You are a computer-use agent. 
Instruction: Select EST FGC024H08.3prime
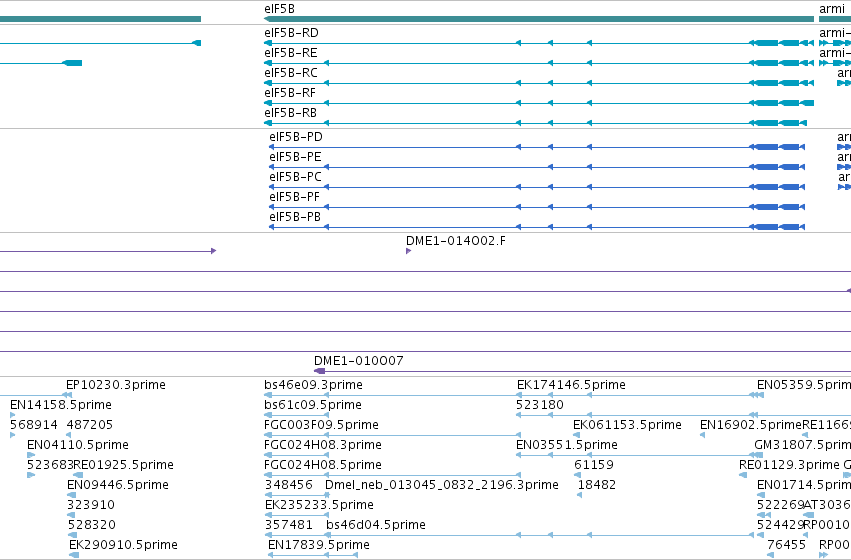click(323, 446)
